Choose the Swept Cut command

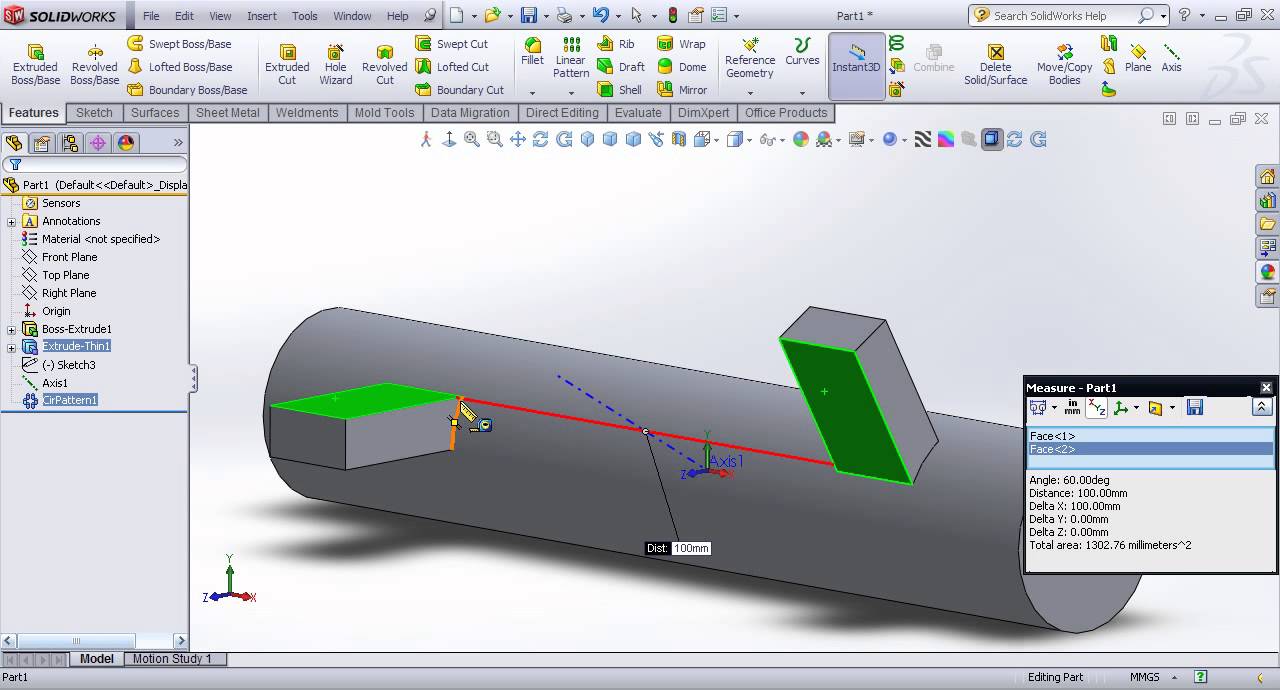452,44
